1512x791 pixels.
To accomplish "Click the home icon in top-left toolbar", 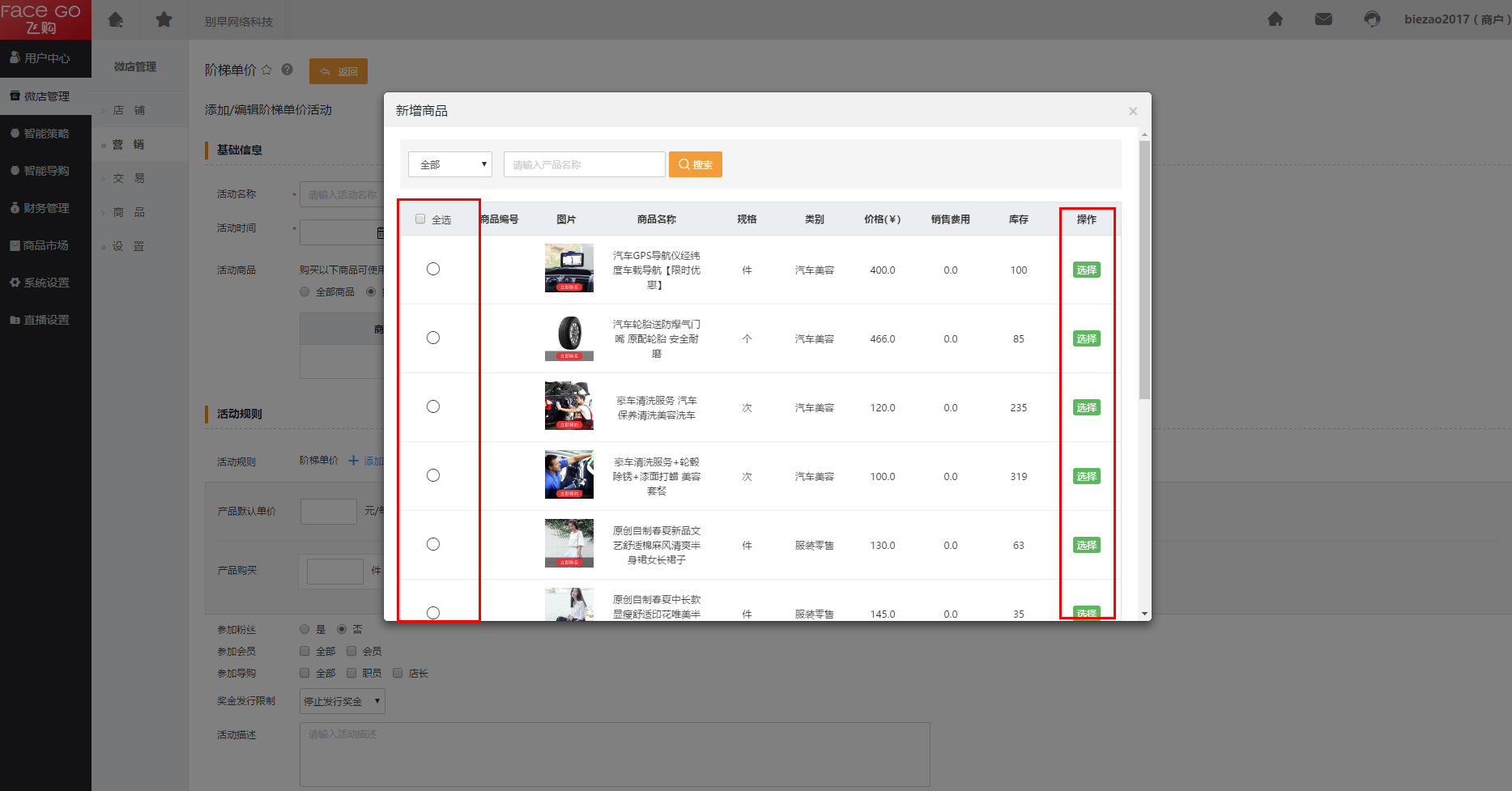I will [116, 19].
